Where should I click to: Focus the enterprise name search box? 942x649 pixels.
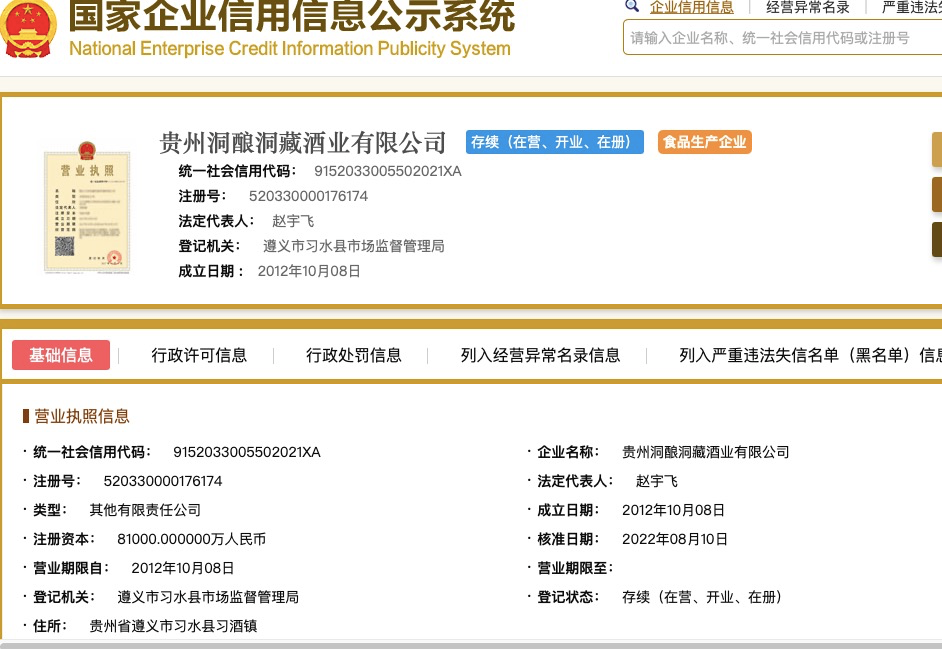(780, 38)
